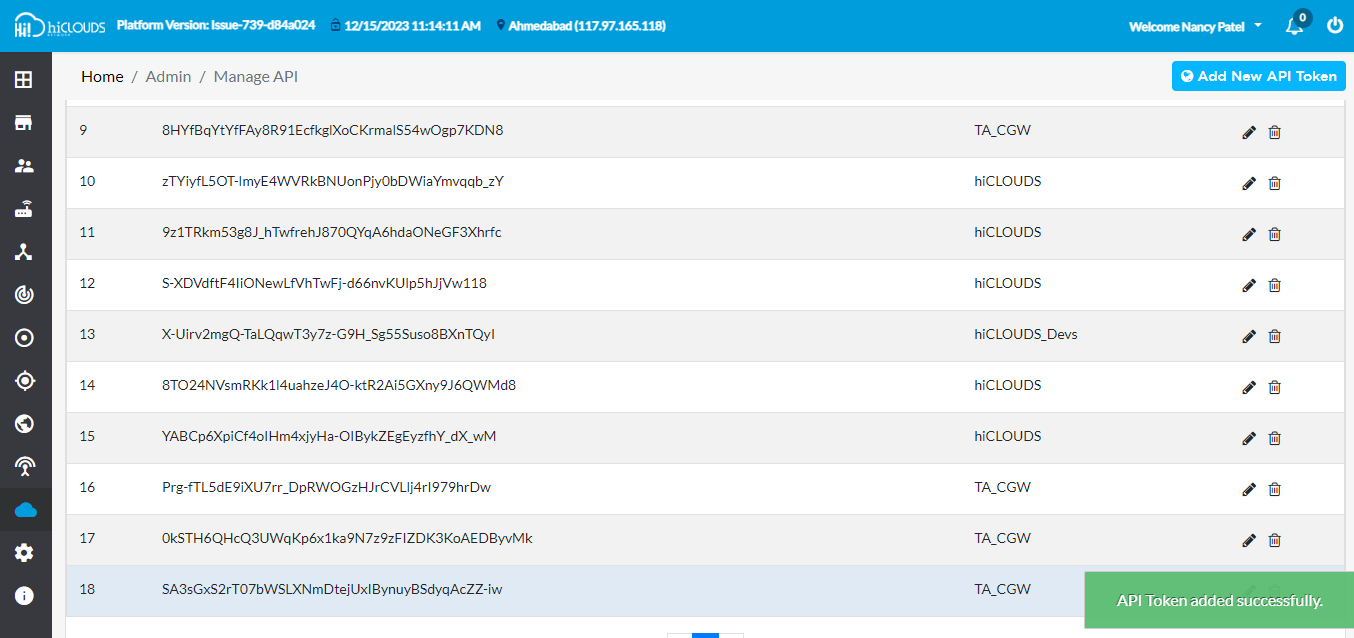Click the power logout icon
Screen dimensions: 1354x638
1335,26
